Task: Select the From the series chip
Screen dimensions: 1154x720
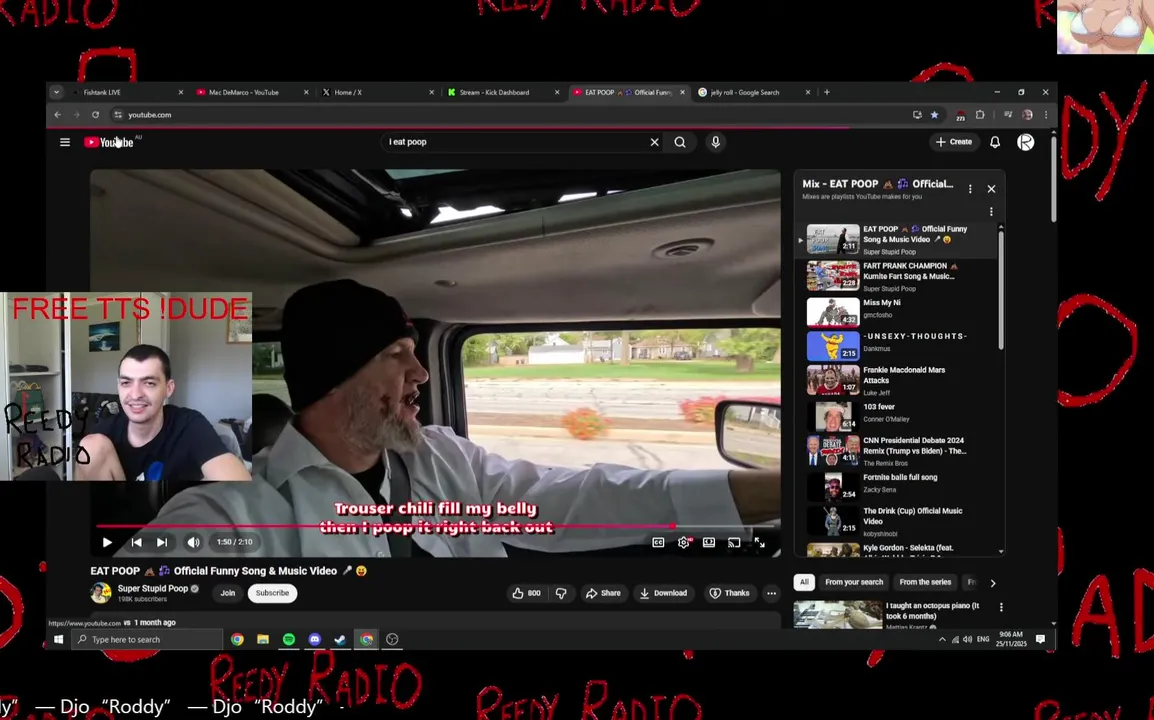Action: tap(925, 582)
